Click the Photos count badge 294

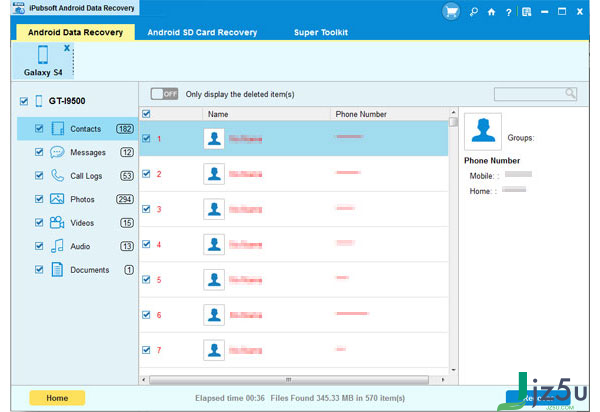pyautogui.click(x=125, y=199)
